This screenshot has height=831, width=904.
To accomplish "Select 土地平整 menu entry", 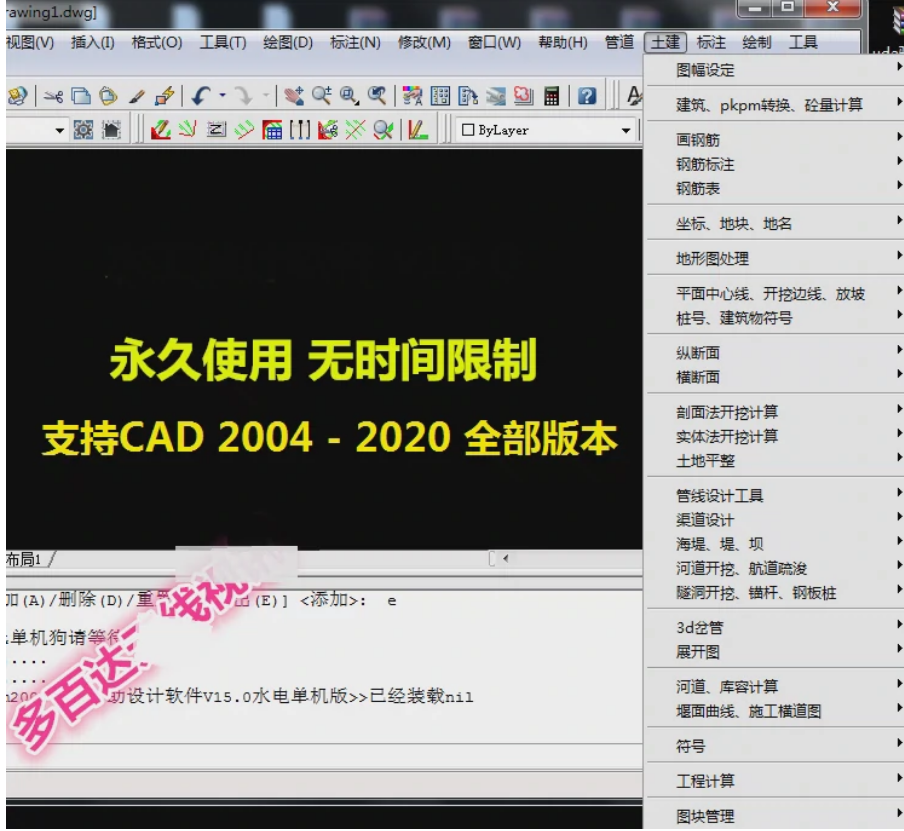I will [x=774, y=461].
